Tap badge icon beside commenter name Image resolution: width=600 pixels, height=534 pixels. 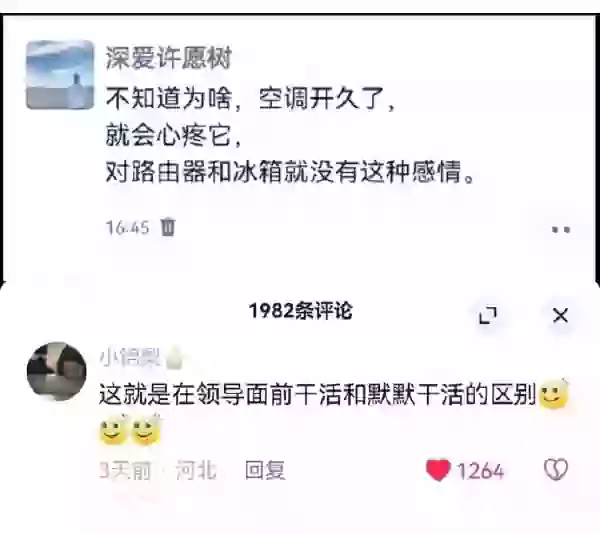click(x=174, y=358)
